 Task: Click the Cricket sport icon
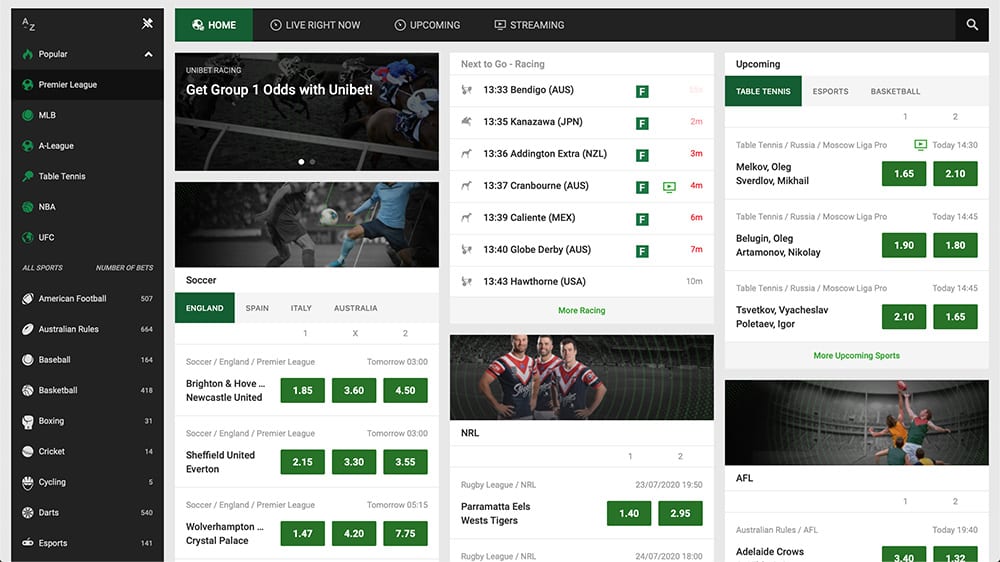[27, 452]
